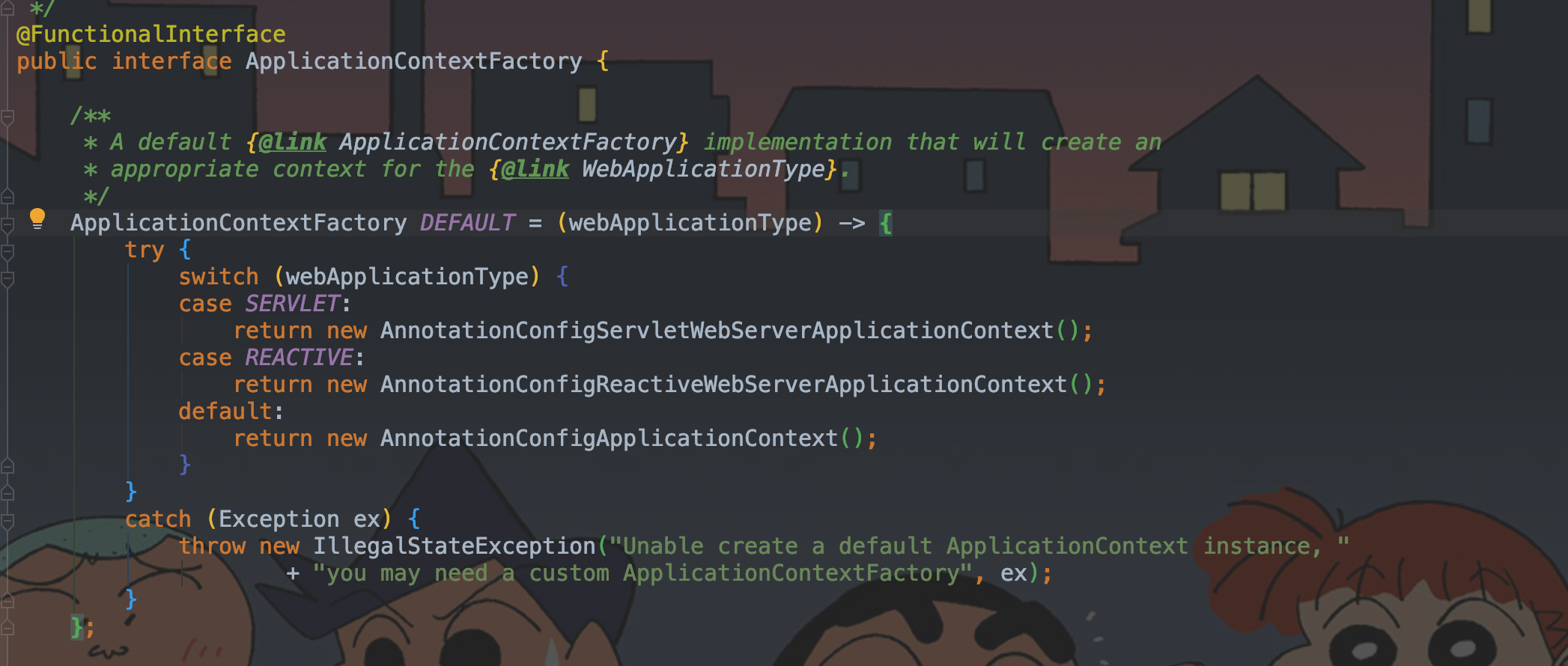This screenshot has width=1568, height=666.
Task: Click the "Unable create a default ApplicationContext" string
Action: [979, 546]
